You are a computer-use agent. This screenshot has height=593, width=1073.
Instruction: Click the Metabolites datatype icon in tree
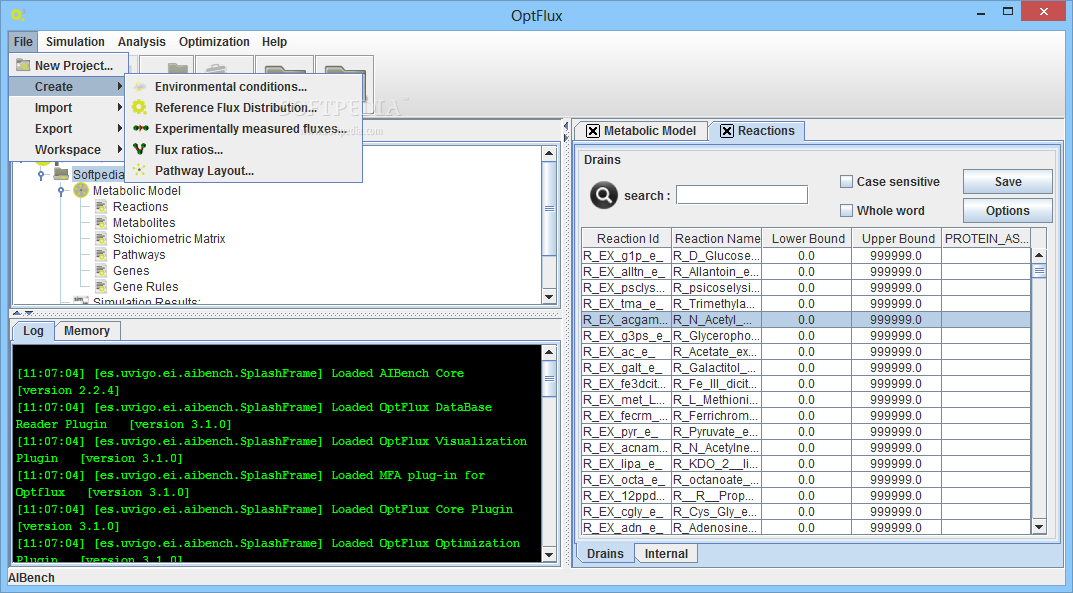[x=101, y=222]
